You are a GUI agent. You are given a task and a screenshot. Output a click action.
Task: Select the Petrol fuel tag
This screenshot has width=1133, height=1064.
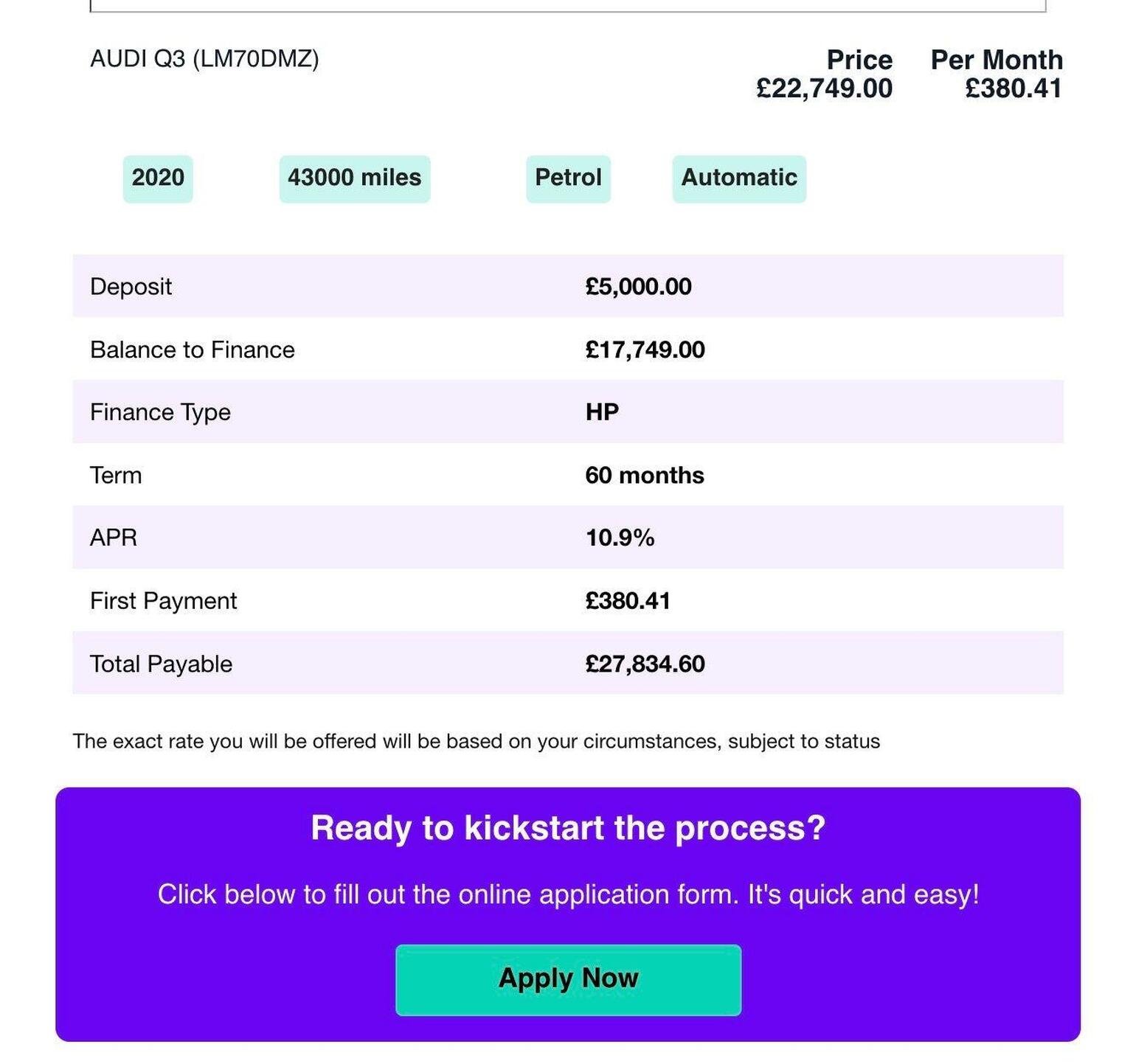(x=568, y=178)
